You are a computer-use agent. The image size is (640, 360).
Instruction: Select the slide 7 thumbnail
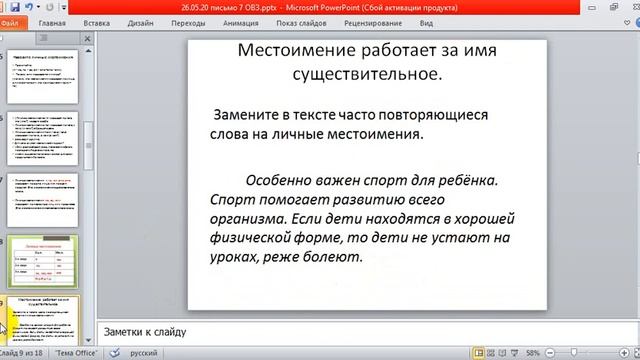pyautogui.click(x=42, y=200)
